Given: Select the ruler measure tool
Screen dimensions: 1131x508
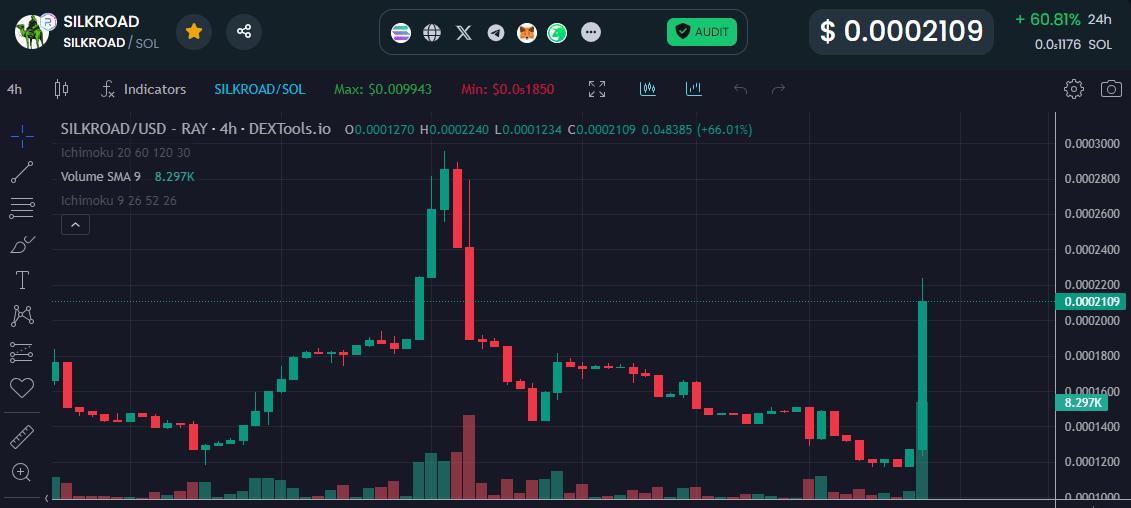Looking at the screenshot, I should point(22,437).
